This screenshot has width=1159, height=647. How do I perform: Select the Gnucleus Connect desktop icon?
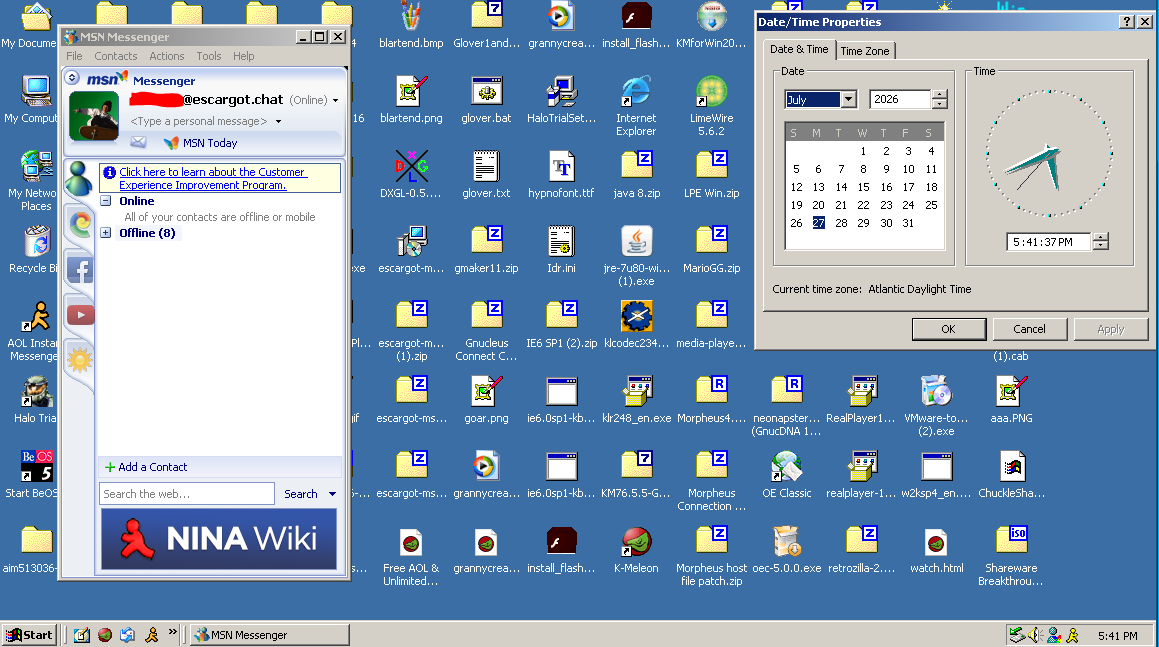tap(486, 331)
